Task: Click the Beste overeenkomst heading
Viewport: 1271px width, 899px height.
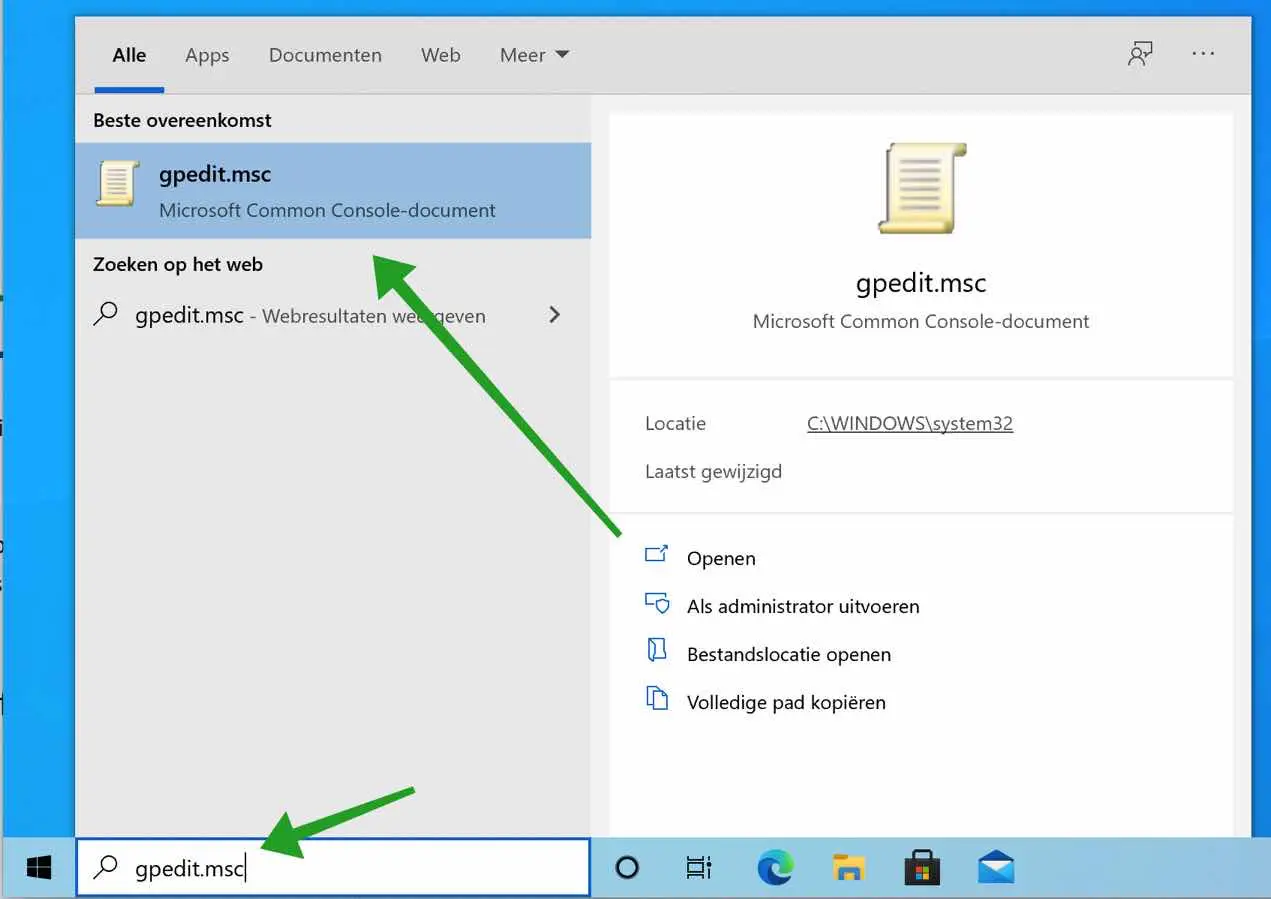Action: click(182, 120)
